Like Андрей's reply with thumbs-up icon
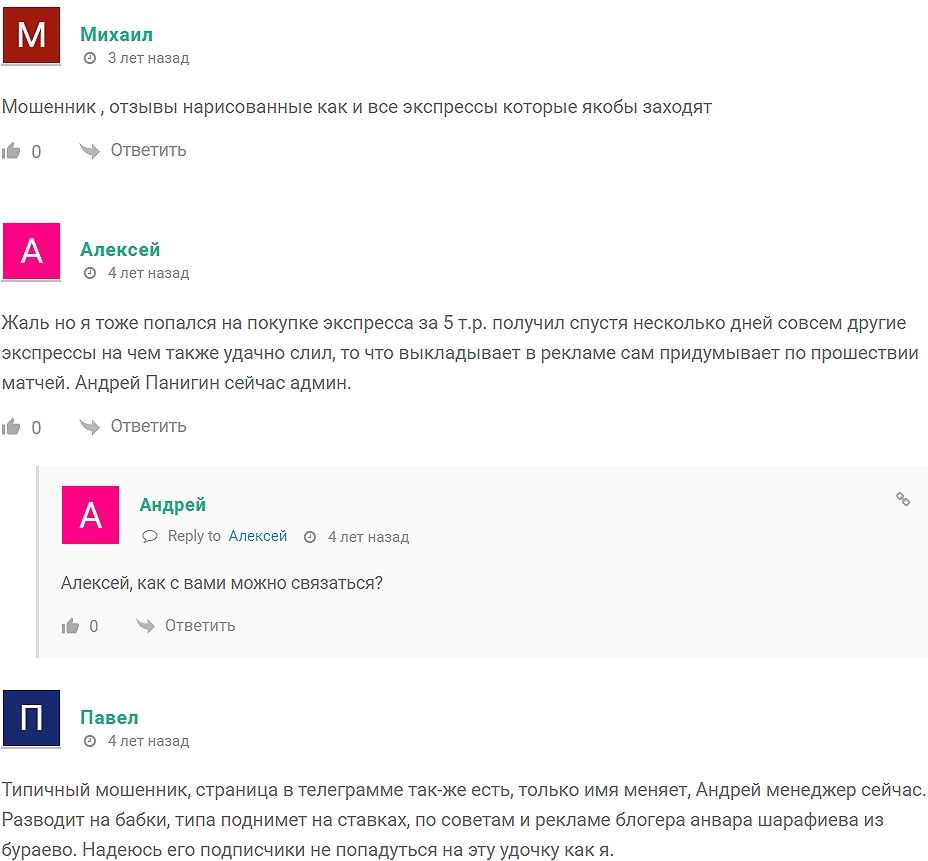Screen dimensions: 928x861 point(70,626)
